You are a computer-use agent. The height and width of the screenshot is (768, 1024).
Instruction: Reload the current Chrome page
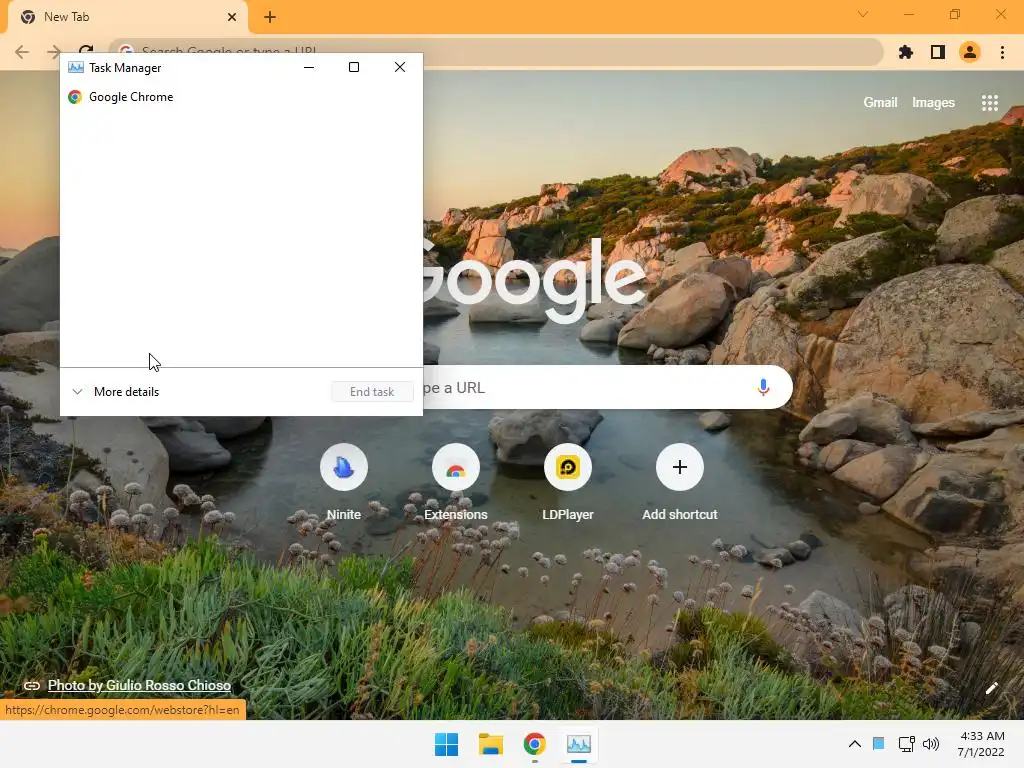click(86, 50)
